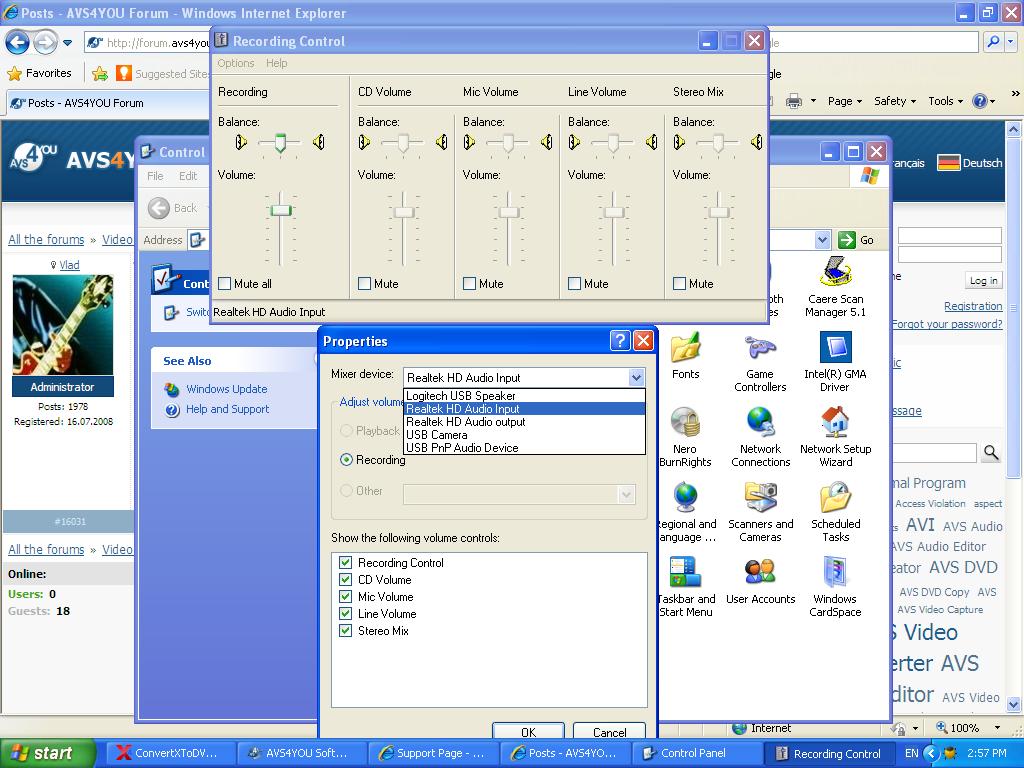
Task: Open User Accounts icon
Action: coord(760,572)
